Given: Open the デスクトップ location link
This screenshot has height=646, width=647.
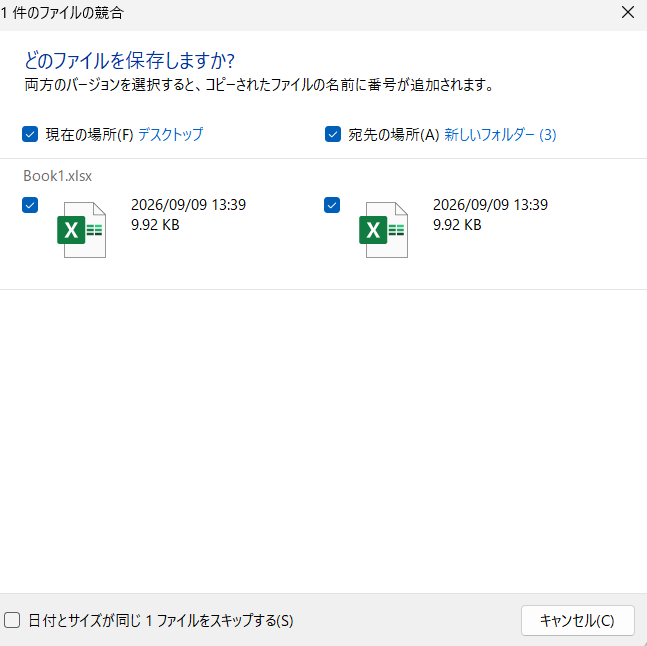Looking at the screenshot, I should tap(170, 134).
